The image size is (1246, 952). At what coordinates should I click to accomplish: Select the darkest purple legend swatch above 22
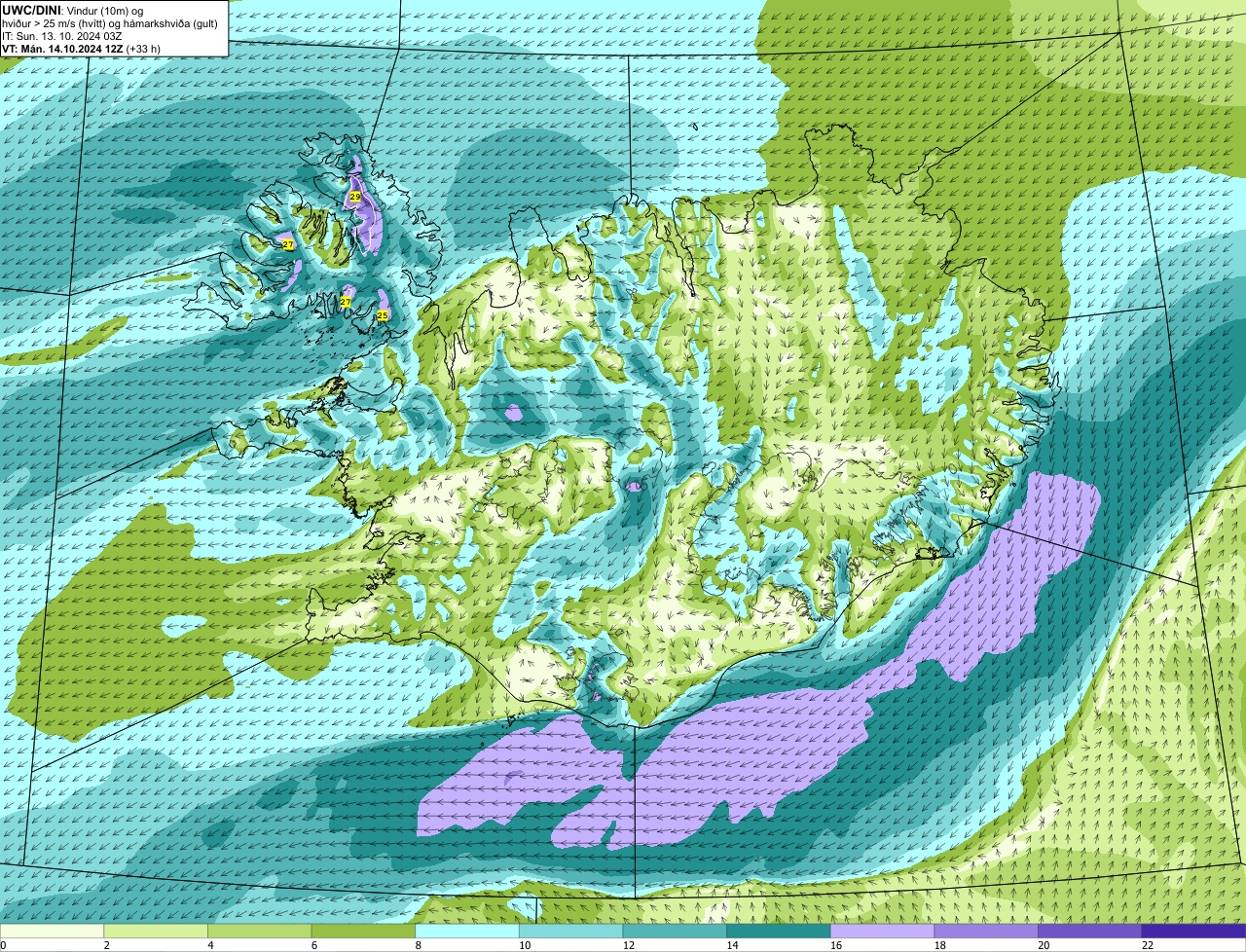pyautogui.click(x=1193, y=931)
